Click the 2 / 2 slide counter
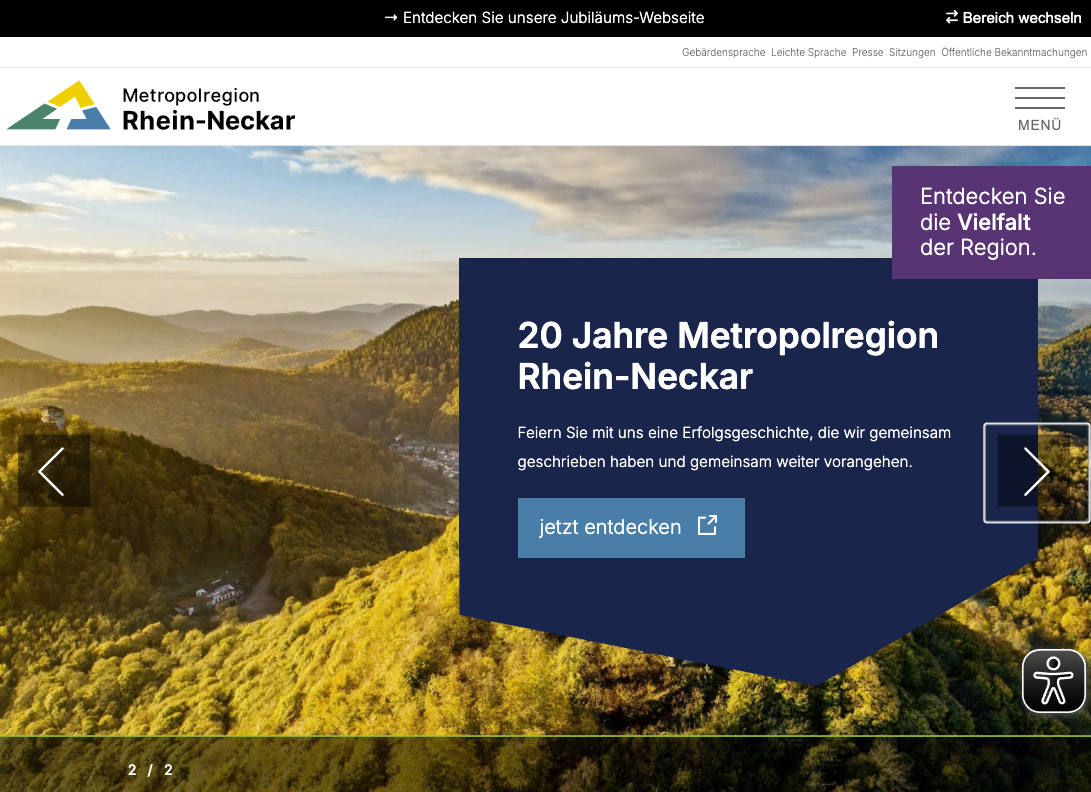1091x792 pixels. pyautogui.click(x=150, y=770)
